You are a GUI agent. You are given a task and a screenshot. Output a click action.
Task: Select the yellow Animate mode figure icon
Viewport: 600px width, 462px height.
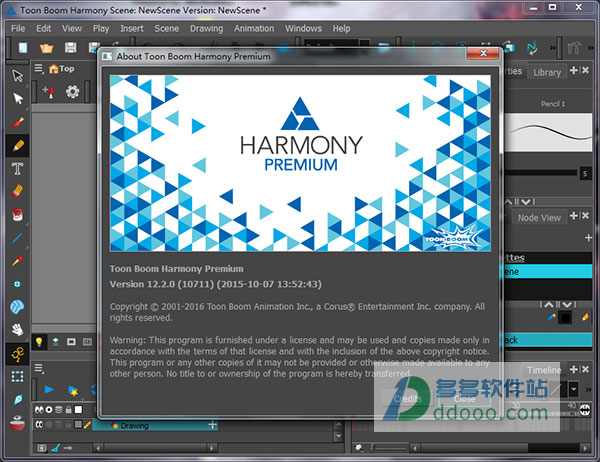click(18, 354)
